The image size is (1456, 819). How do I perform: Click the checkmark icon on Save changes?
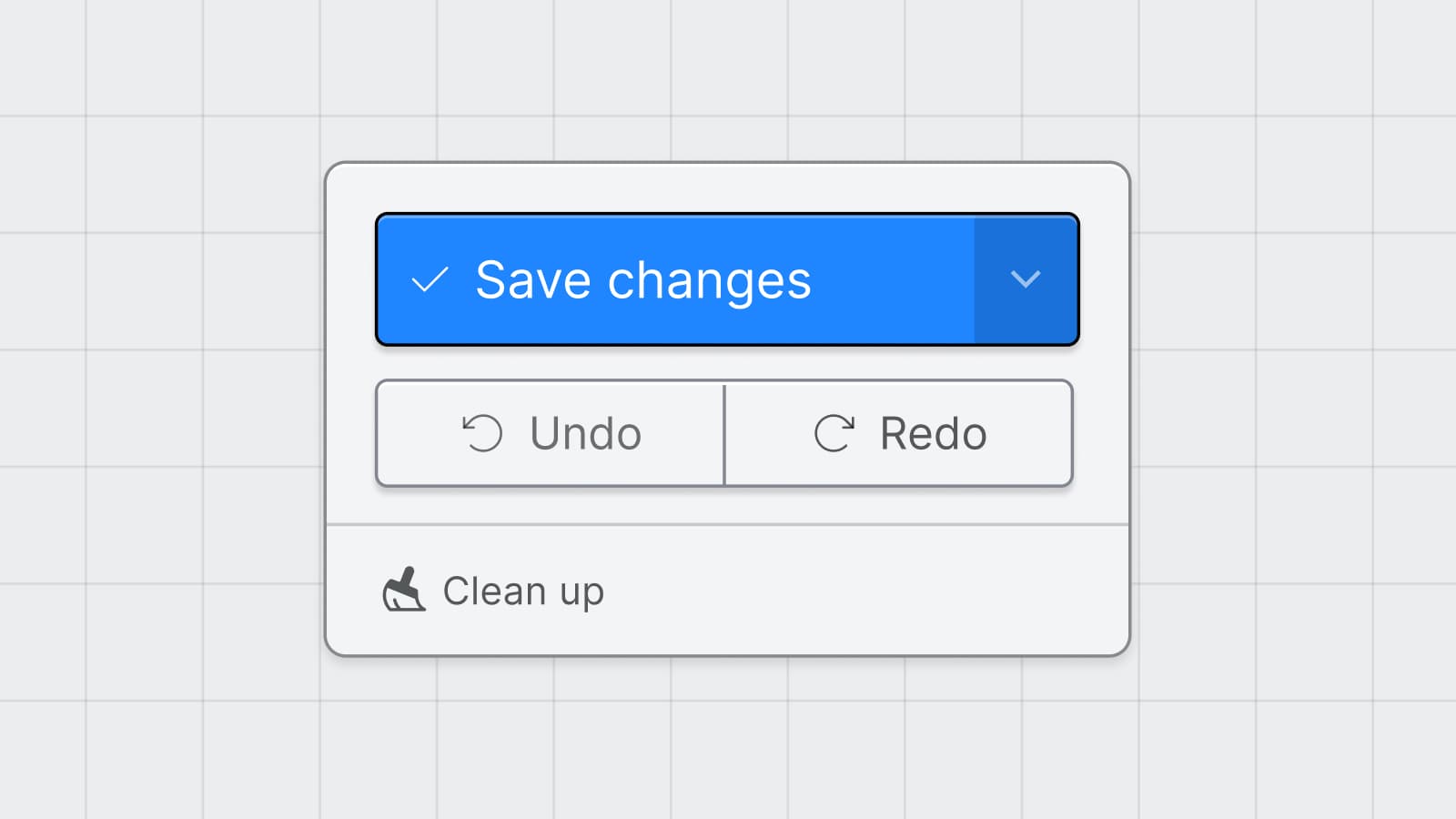(x=430, y=279)
